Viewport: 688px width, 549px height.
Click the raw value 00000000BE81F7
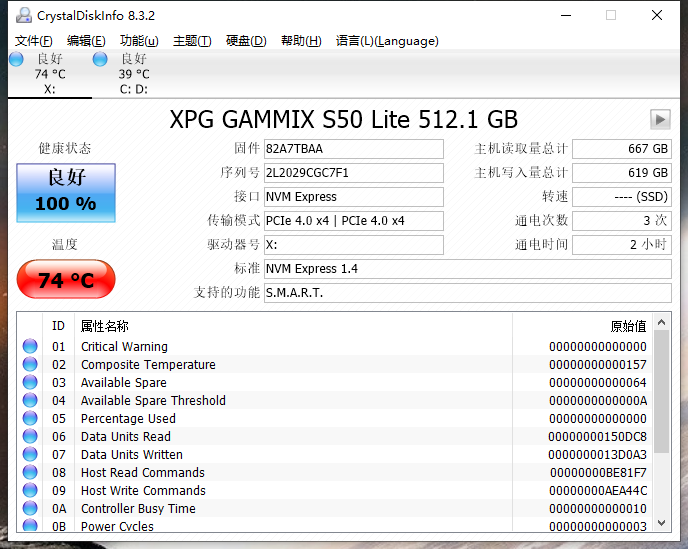598,473
